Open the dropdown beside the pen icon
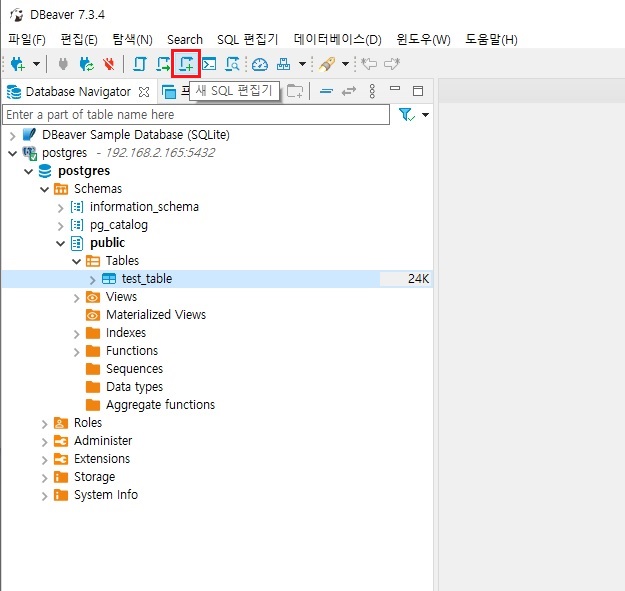Viewport: 625px width, 591px height. pyautogui.click(x=346, y=64)
